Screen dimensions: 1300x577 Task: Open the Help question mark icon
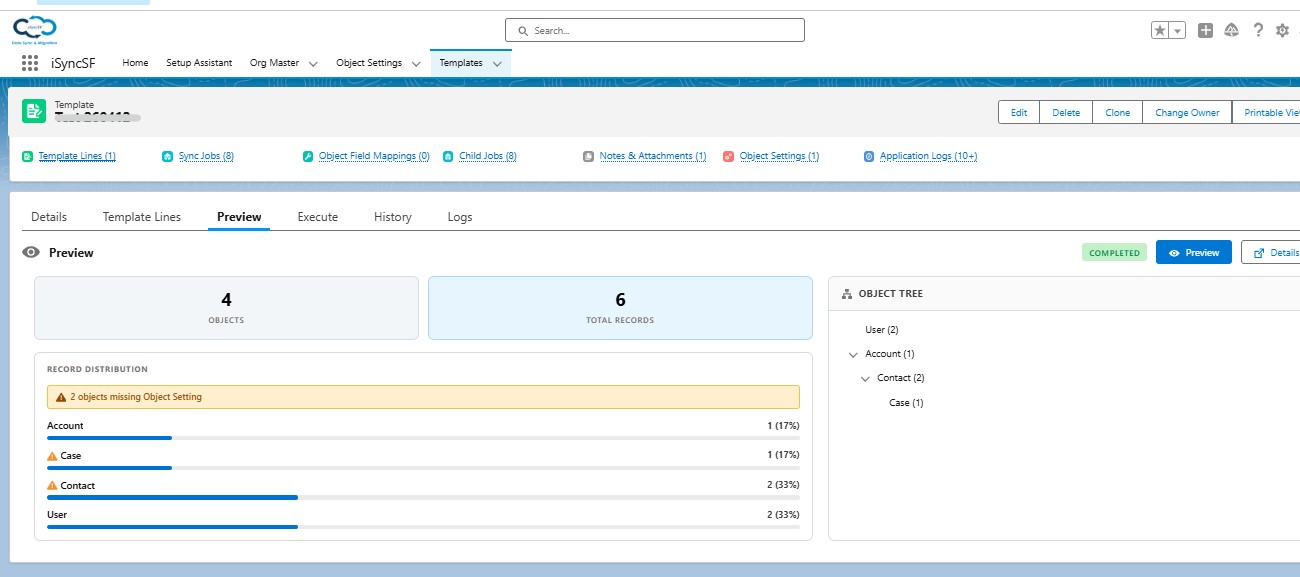tap(1258, 31)
